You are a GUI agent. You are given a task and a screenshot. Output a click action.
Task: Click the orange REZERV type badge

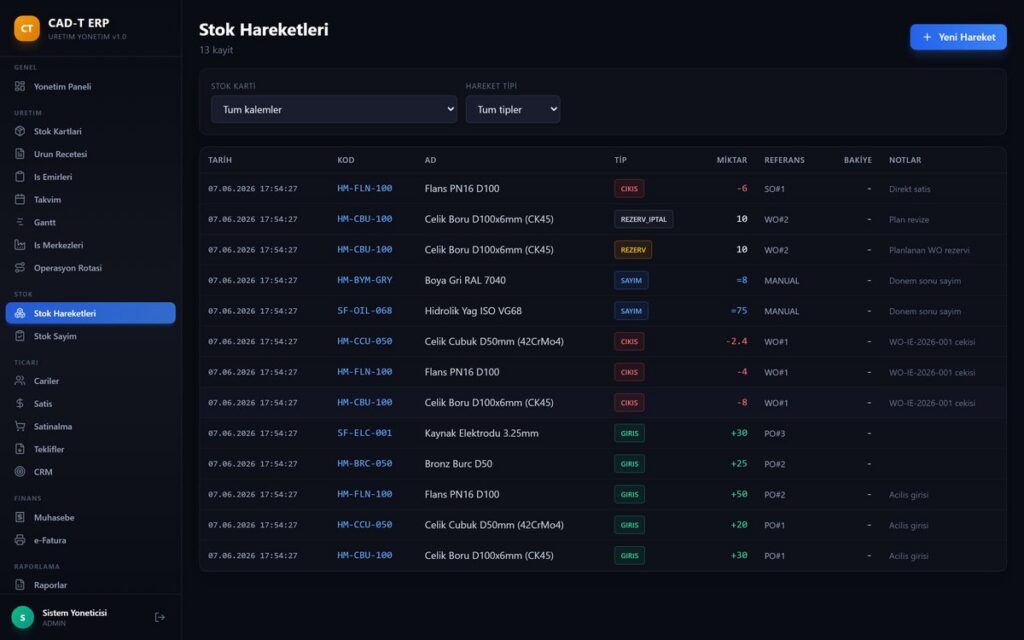pyautogui.click(x=633, y=250)
